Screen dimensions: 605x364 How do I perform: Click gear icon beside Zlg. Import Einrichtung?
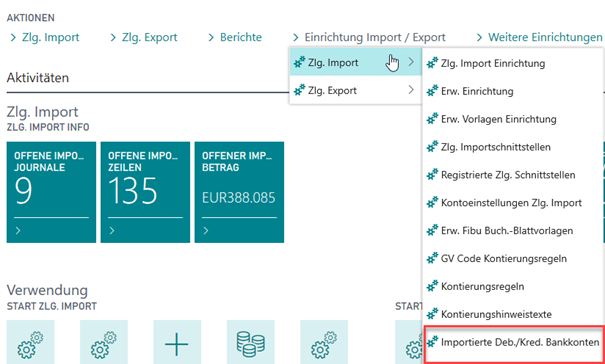433,62
